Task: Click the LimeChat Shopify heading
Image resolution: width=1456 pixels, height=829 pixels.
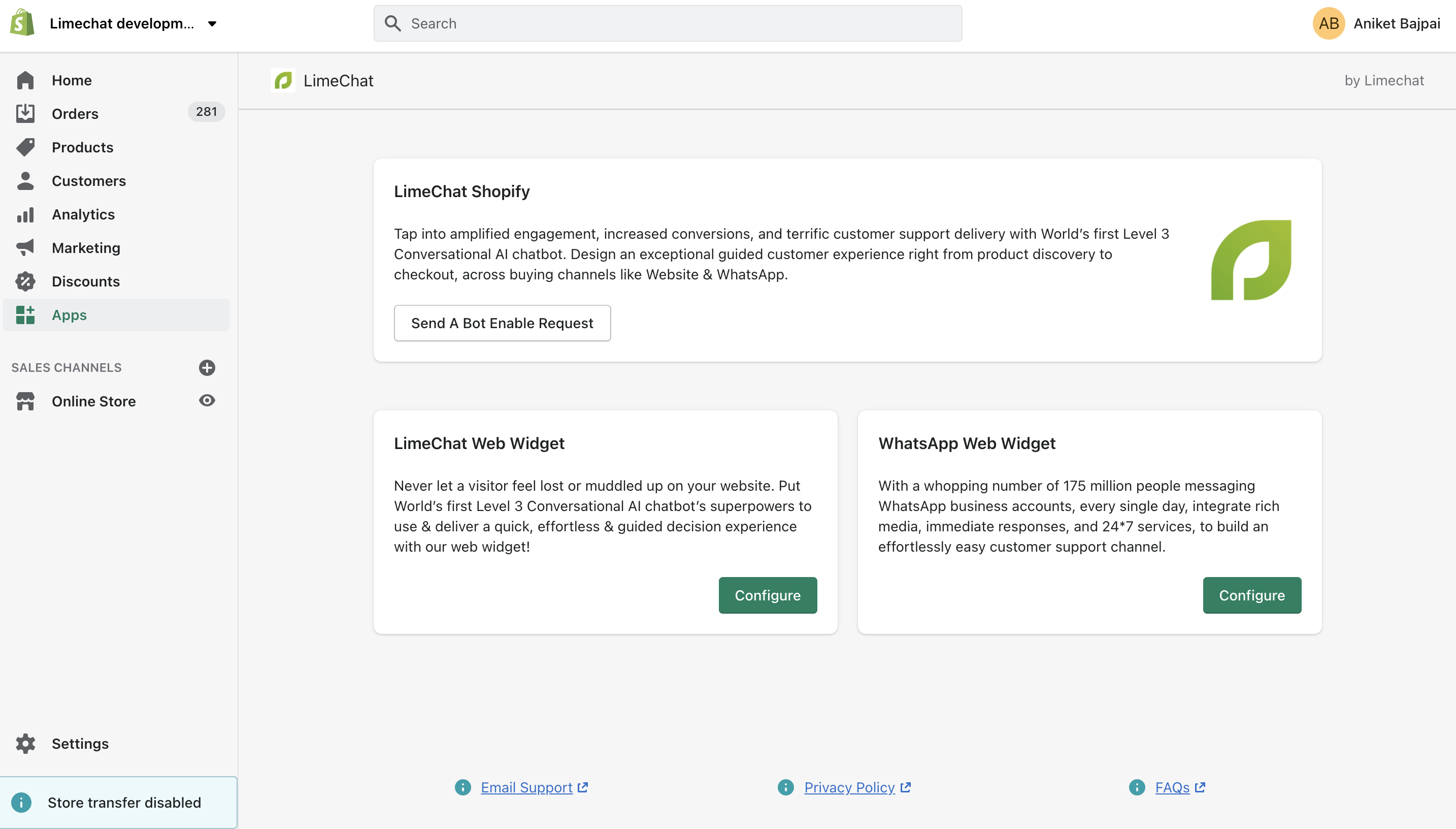Action: [461, 192]
